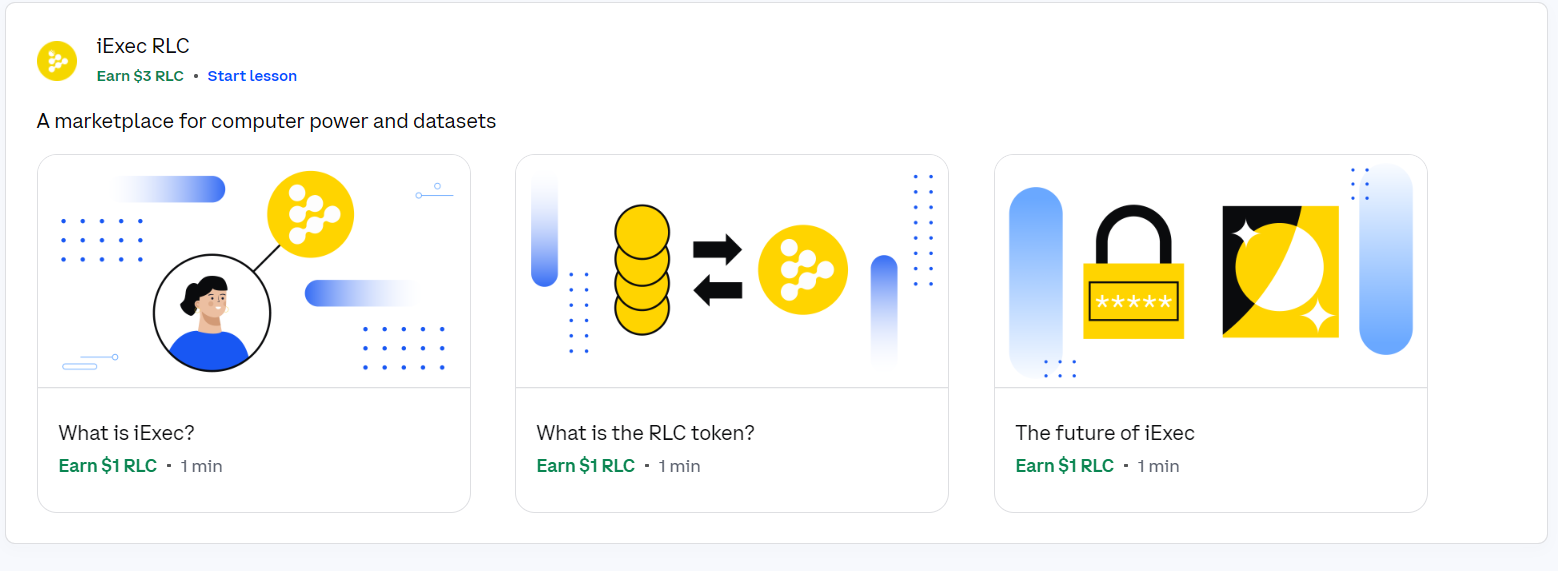This screenshot has height=571, width=1558.
Task: Click the yellow RLC coin above avatar
Action: click(311, 214)
